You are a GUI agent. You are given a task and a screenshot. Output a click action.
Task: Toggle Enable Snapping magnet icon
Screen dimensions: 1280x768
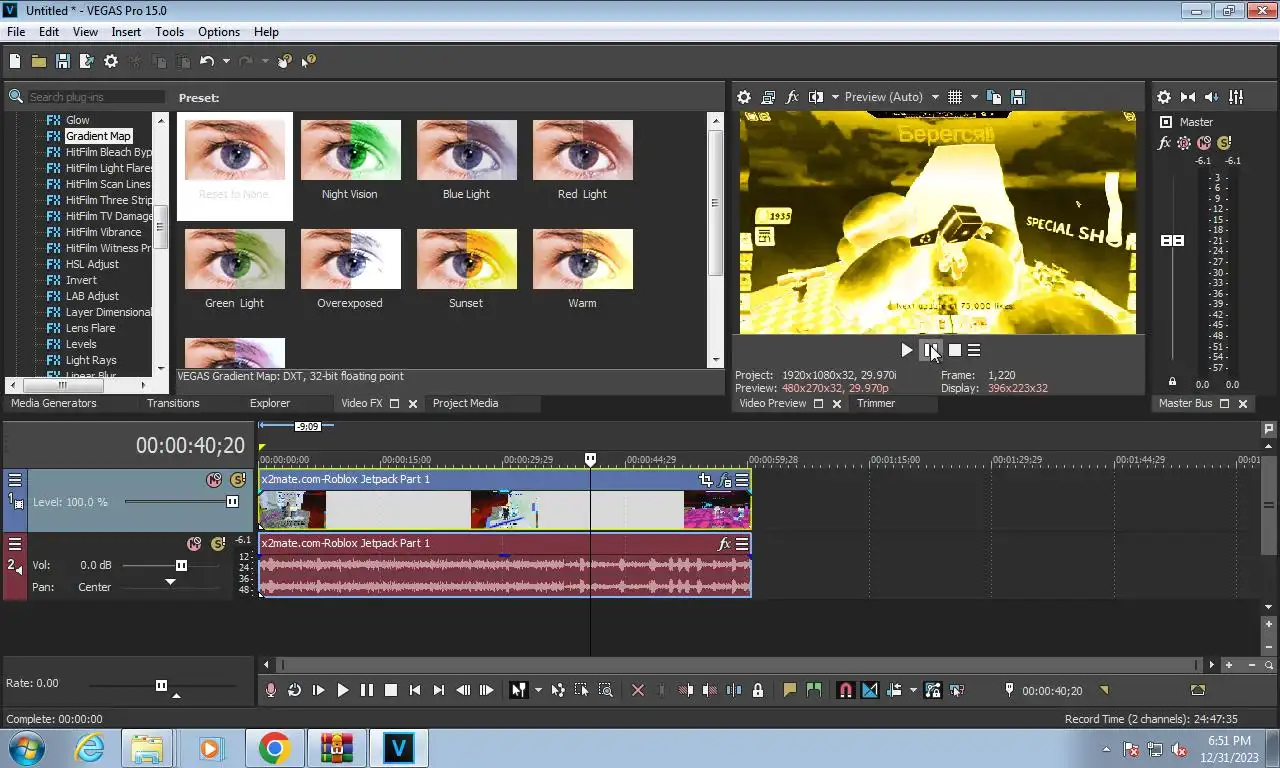point(845,690)
